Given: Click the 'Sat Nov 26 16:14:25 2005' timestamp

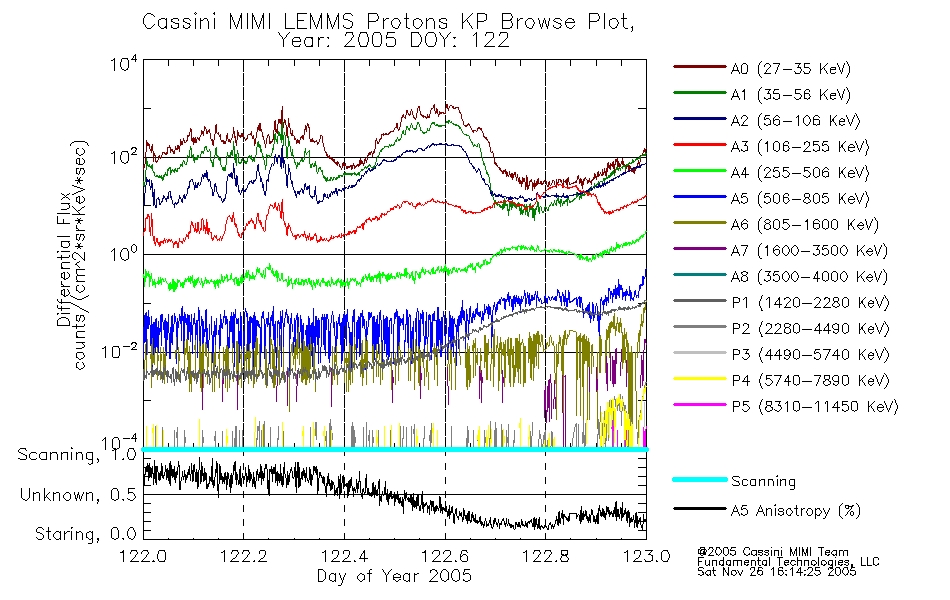Looking at the screenshot, I should [x=777, y=572].
